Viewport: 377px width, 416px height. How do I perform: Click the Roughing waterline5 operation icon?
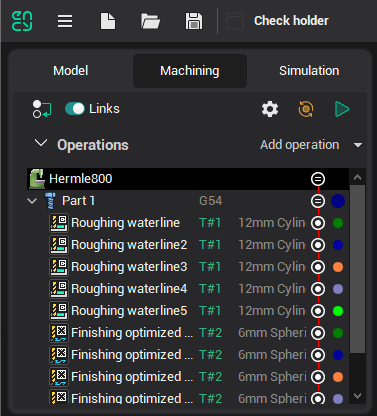[x=59, y=311]
